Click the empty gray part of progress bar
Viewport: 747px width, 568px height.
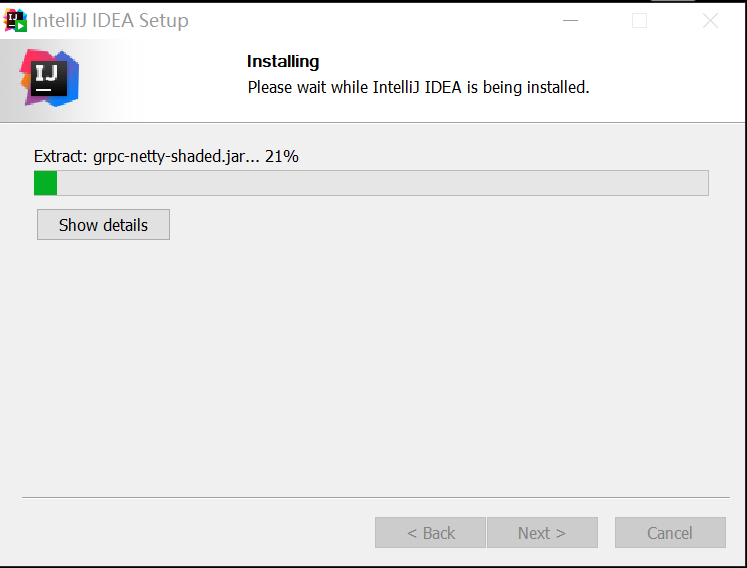pyautogui.click(x=383, y=183)
